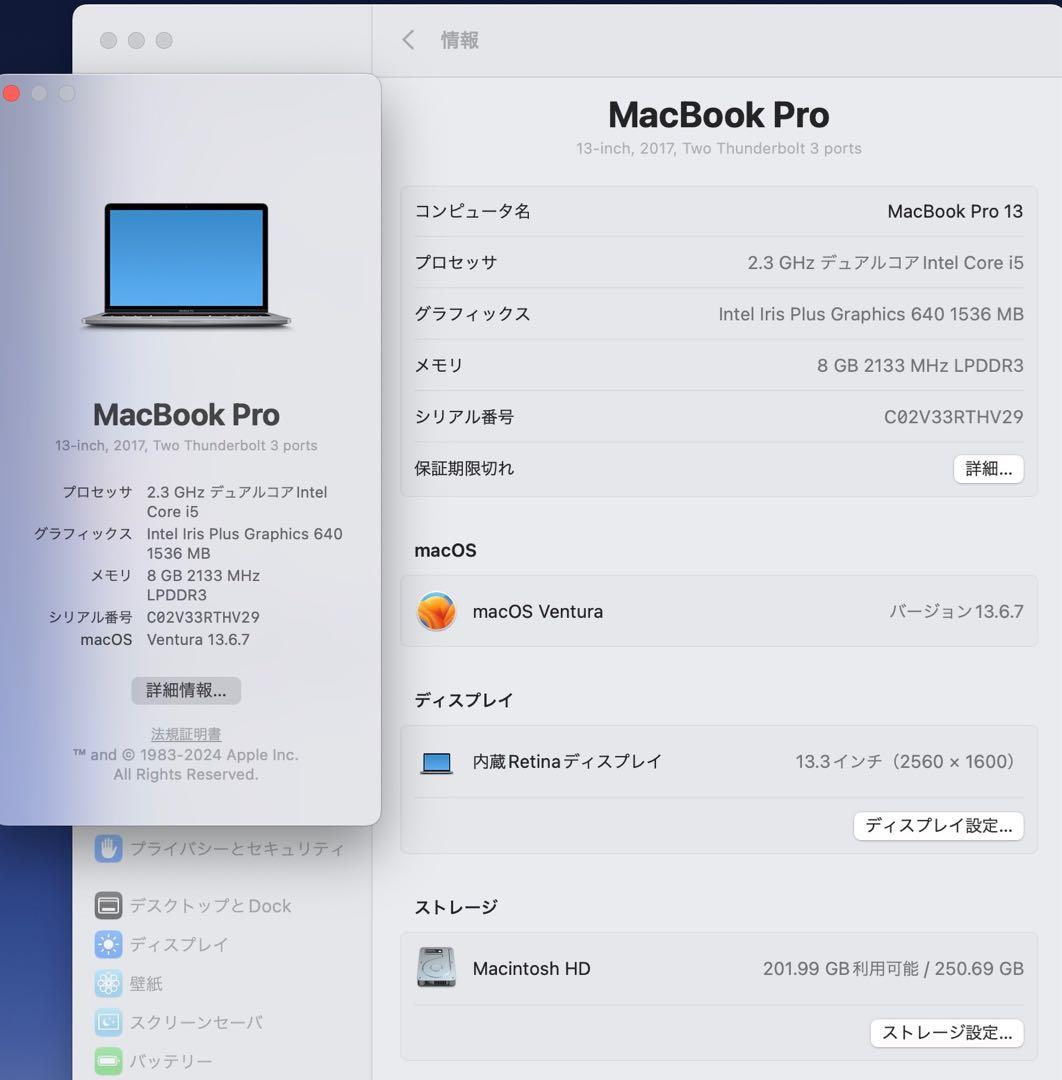Click the Displays sidebar icon
This screenshot has height=1080, width=1062.
(107, 944)
